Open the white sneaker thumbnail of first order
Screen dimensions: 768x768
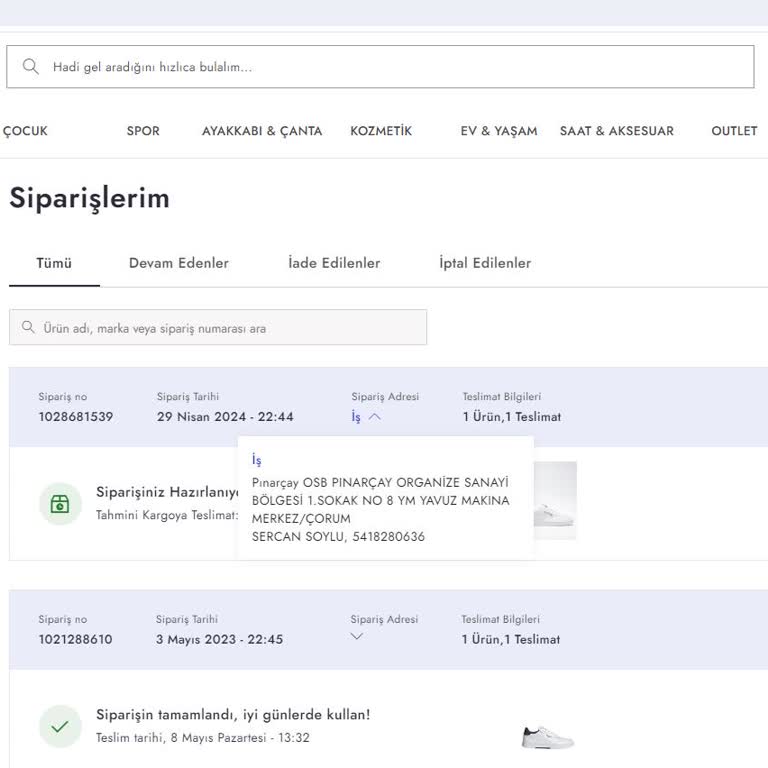(x=555, y=501)
